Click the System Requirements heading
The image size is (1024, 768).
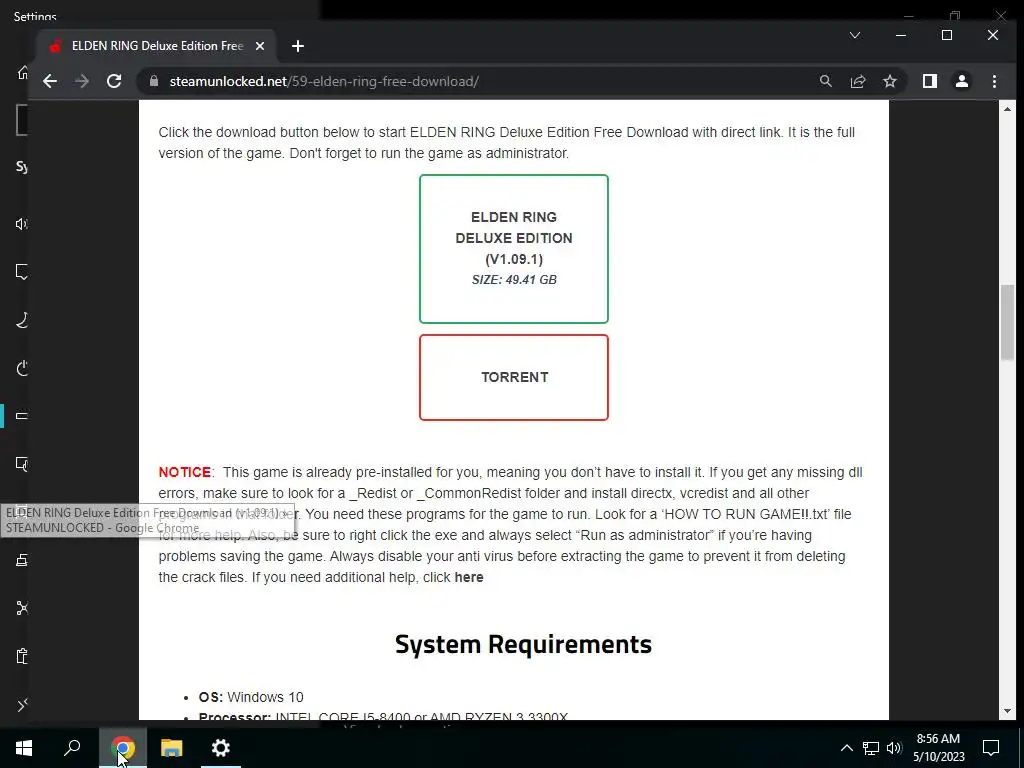click(x=523, y=644)
